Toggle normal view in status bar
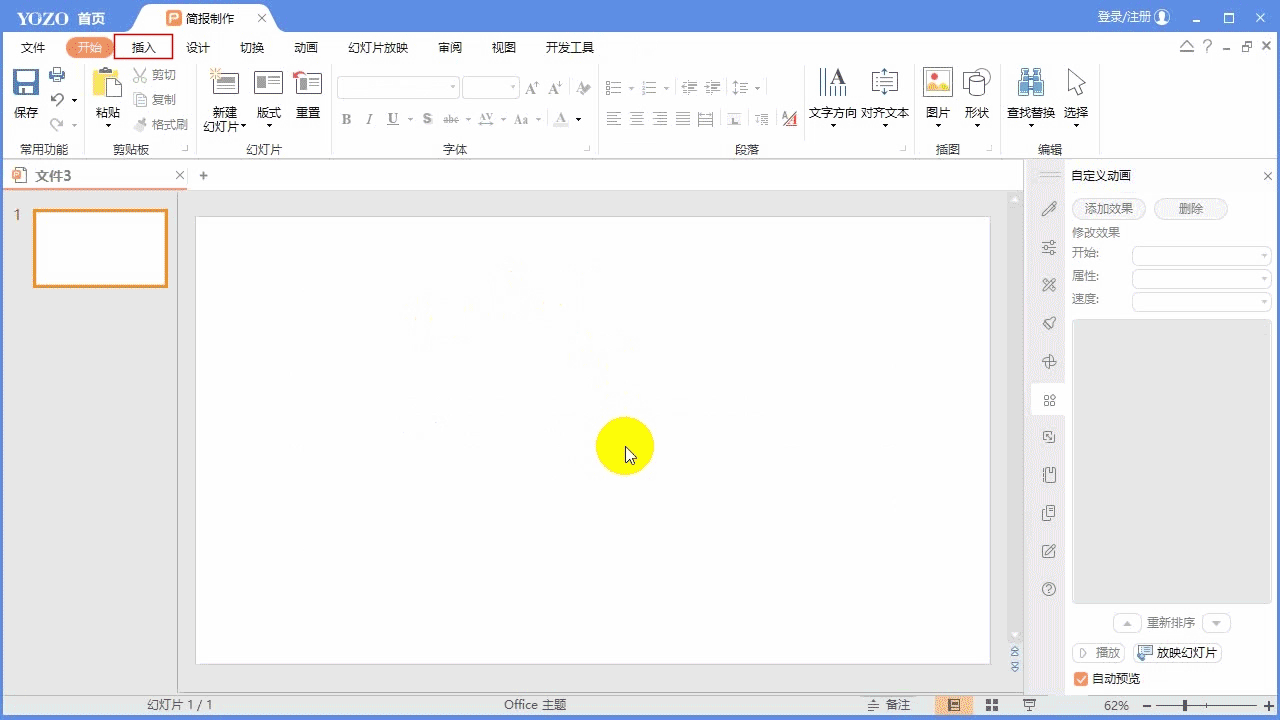This screenshot has height=720, width=1280. click(x=954, y=705)
